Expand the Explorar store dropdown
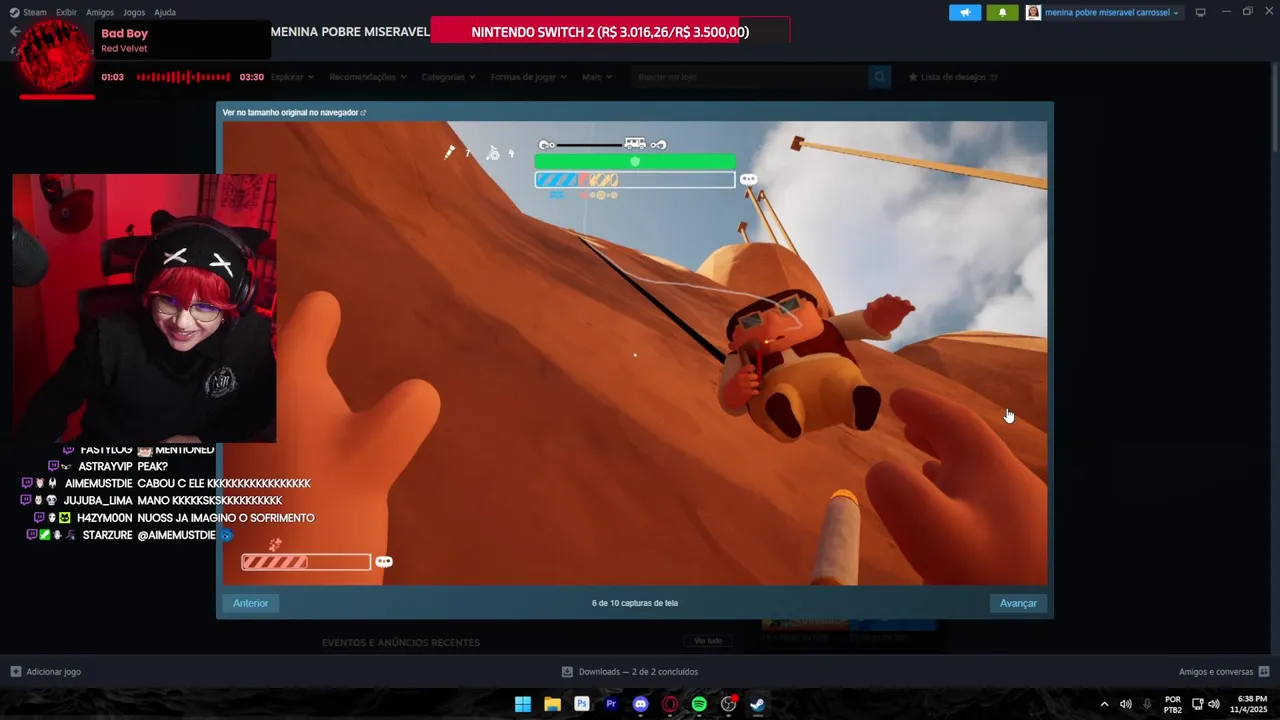The width and height of the screenshot is (1280, 720). tap(292, 77)
